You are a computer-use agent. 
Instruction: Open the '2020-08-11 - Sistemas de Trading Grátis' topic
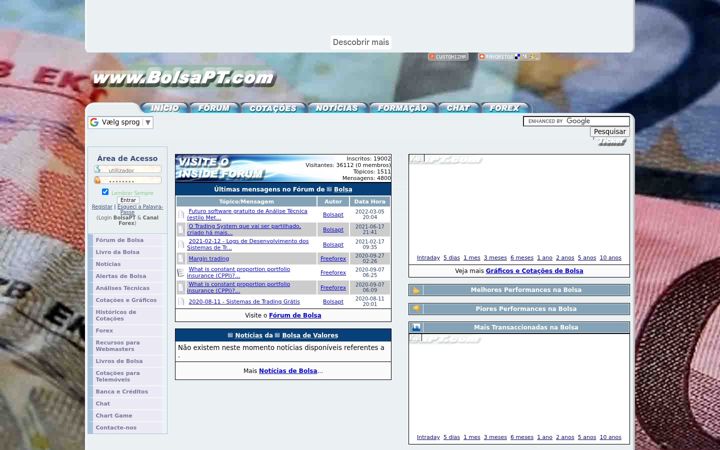coord(244,302)
